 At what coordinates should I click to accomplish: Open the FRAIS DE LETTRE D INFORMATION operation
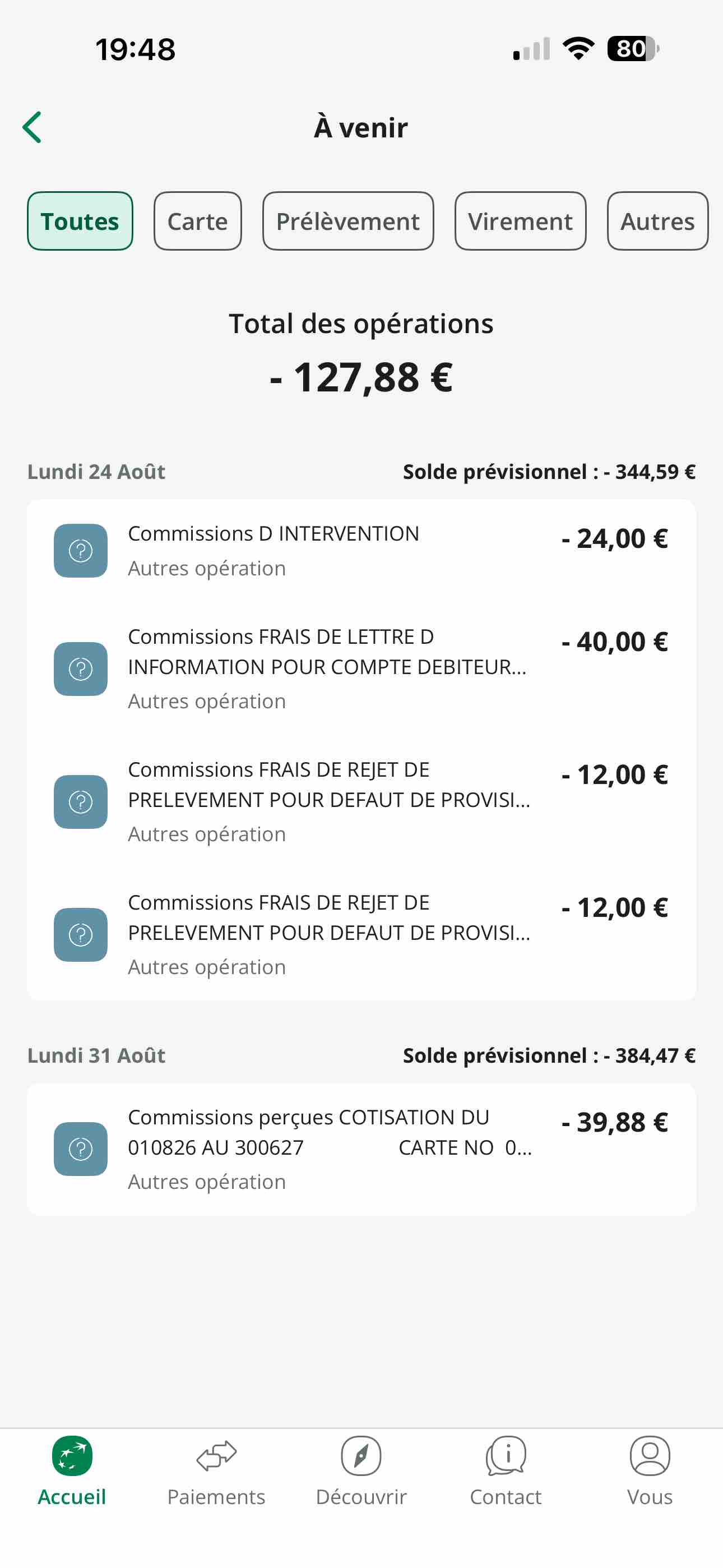click(361, 668)
